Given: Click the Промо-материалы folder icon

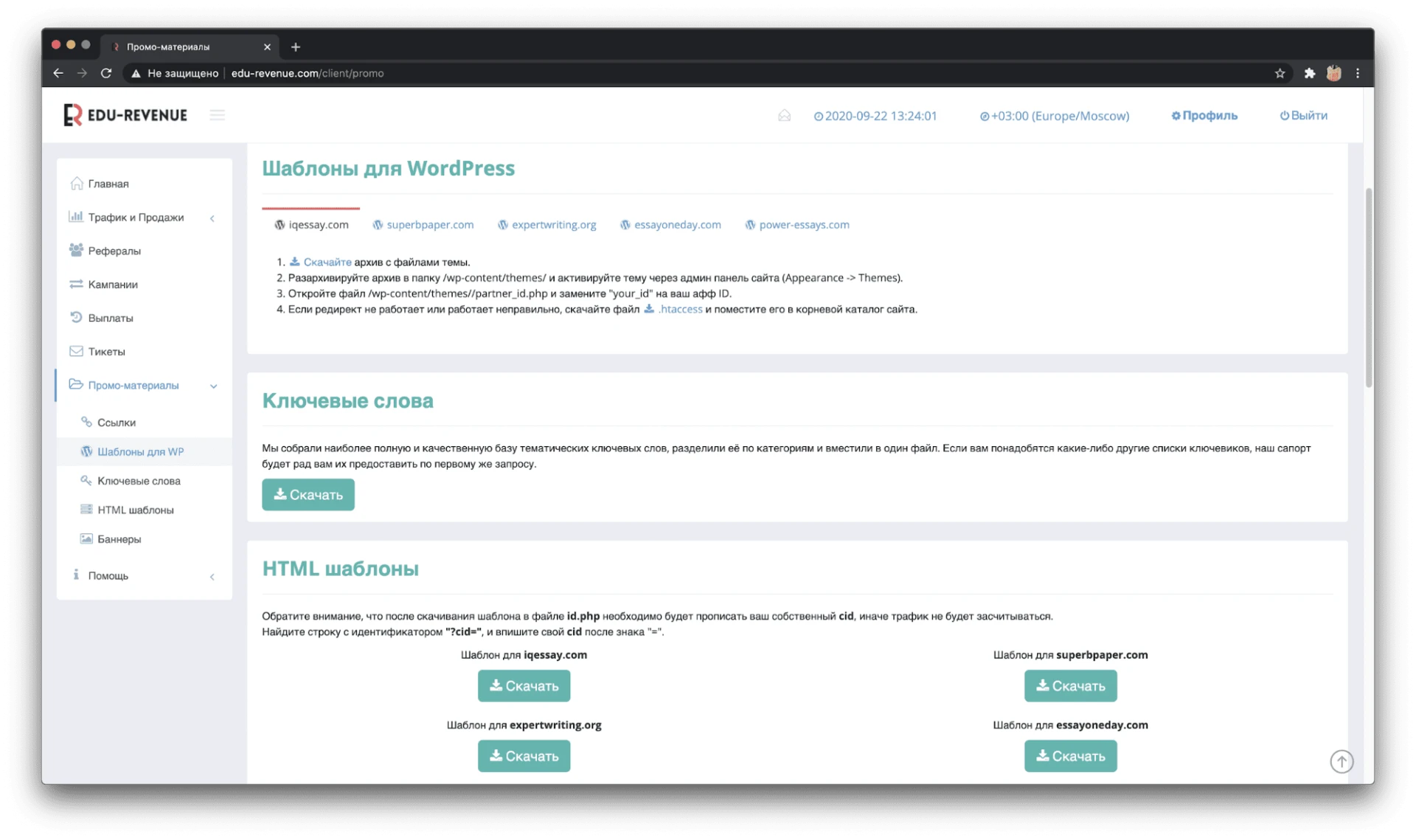Looking at the screenshot, I should [x=76, y=384].
